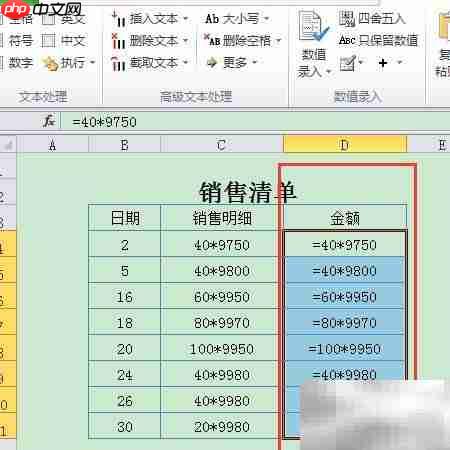Open the 删除文本 dropdown arrow

[185, 41]
